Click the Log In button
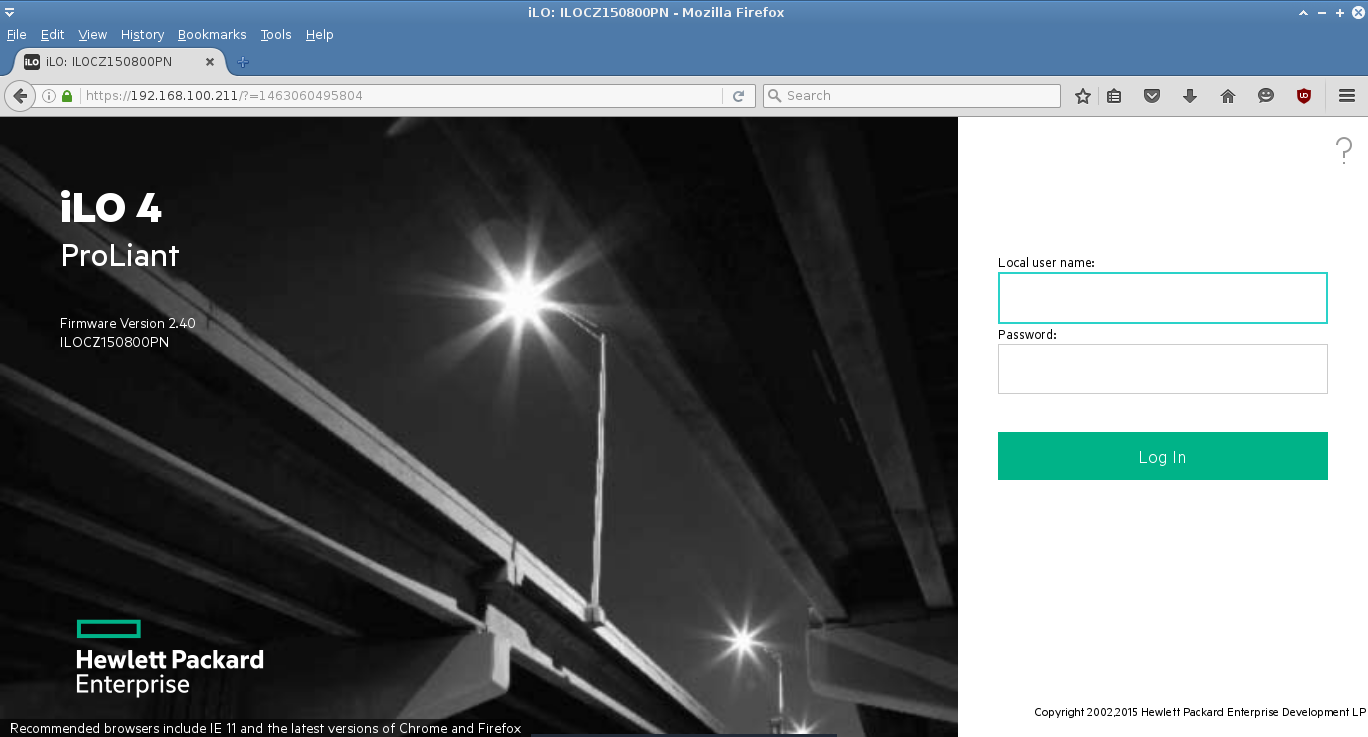 click(1162, 456)
